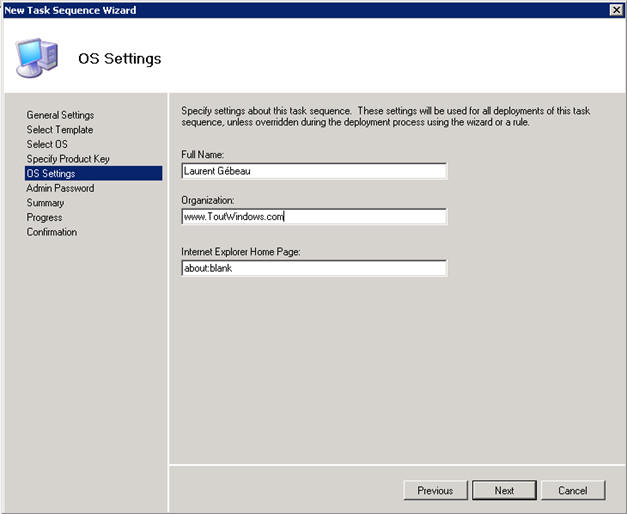Screen dimensions: 627x514
Task: Select the Select Template step in sidebar
Action: (x=60, y=130)
